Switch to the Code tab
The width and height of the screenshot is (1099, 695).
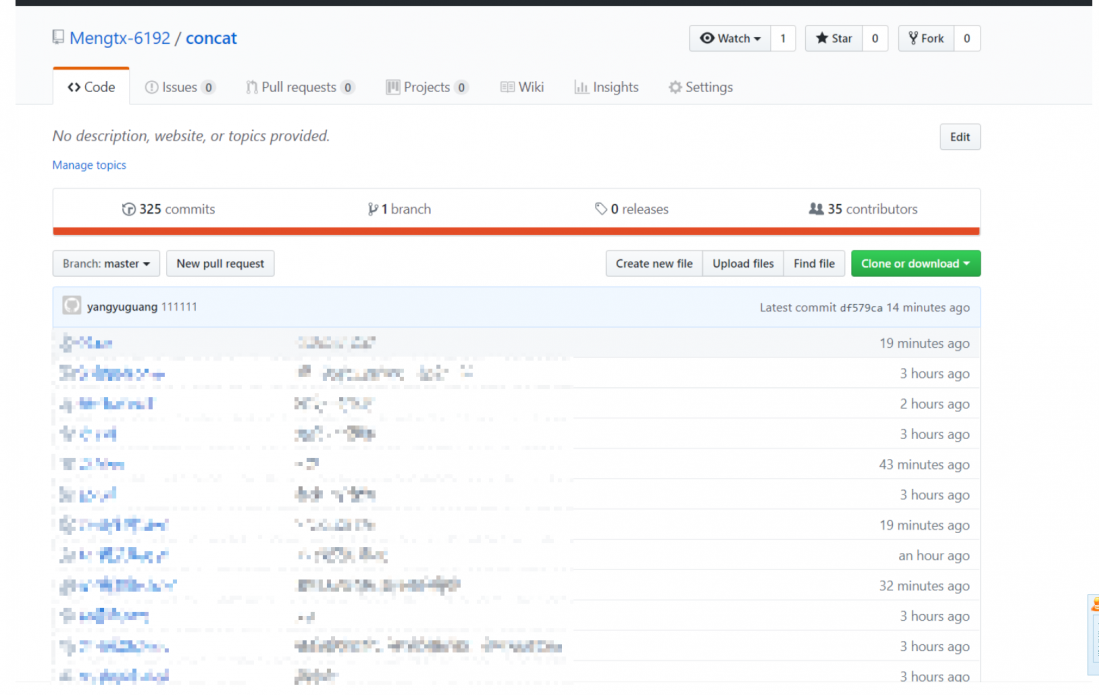91,87
